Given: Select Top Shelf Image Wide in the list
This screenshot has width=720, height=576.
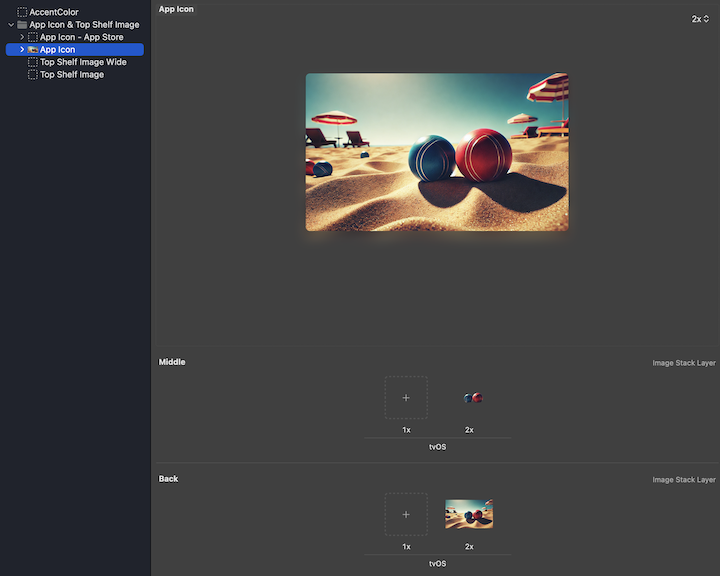Looking at the screenshot, I should [83, 62].
